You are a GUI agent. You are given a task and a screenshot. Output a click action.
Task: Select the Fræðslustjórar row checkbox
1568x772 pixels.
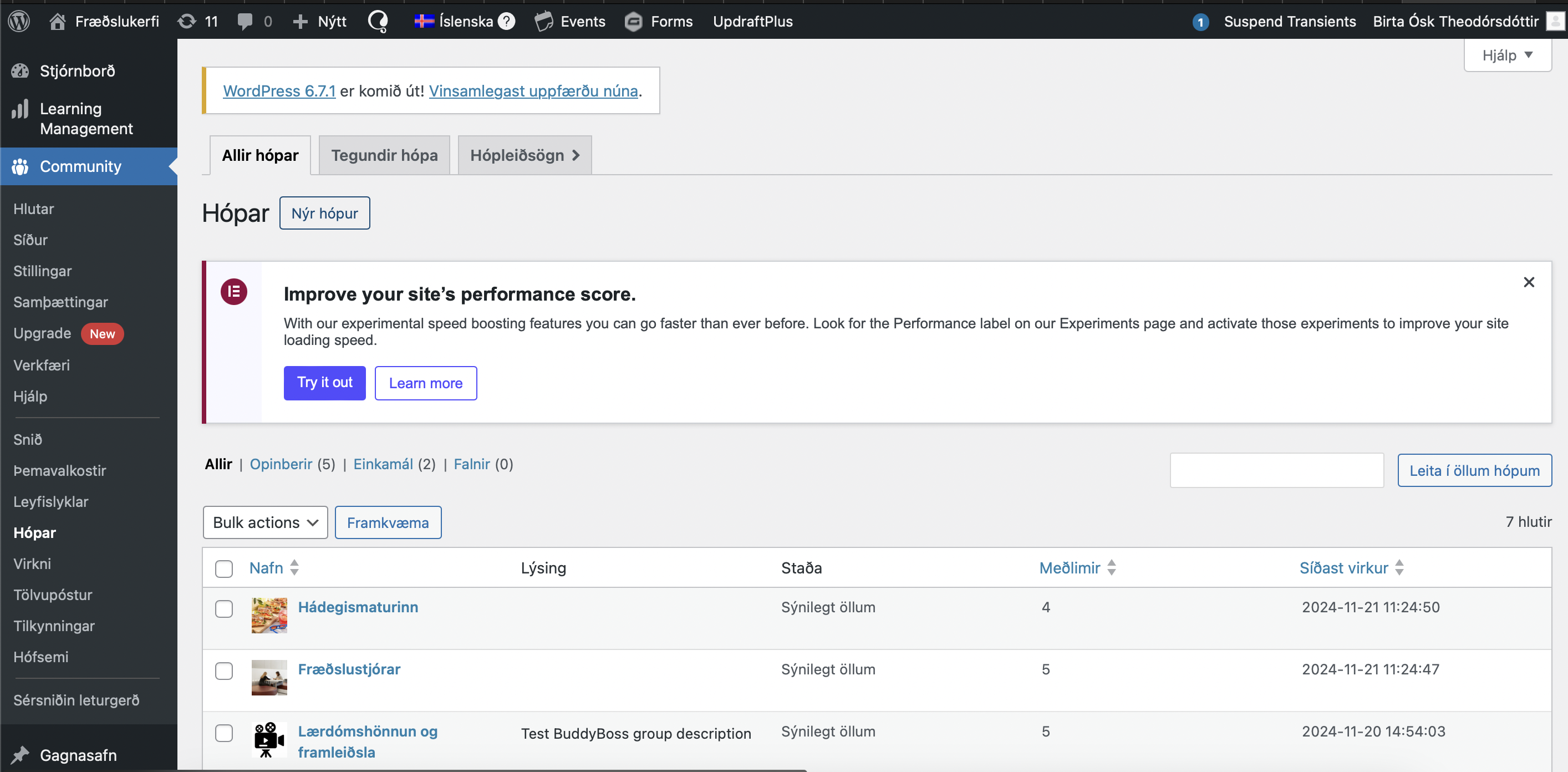pos(224,671)
